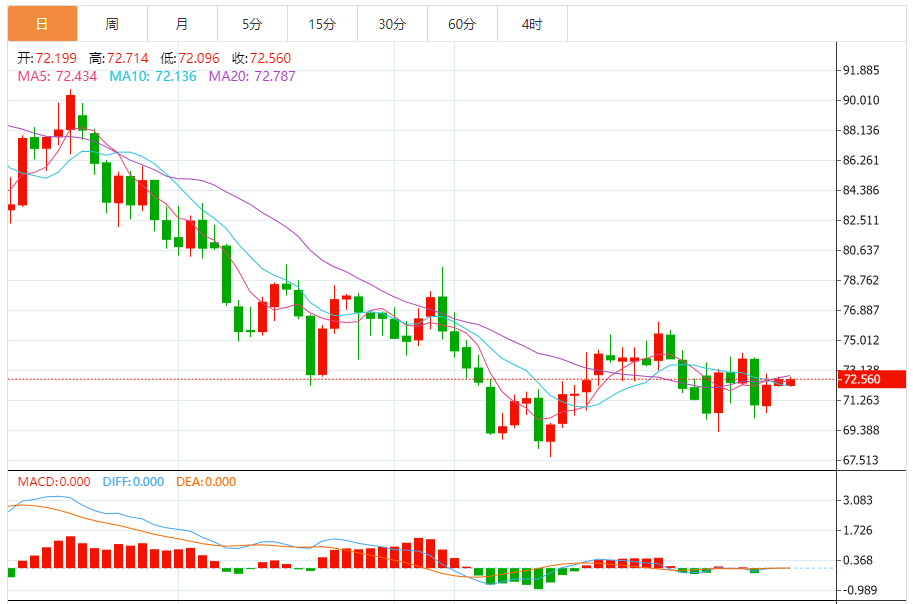This screenshot has height=604, width=913.
Task: Open the 30分 timeframe tab
Action: 392,24
